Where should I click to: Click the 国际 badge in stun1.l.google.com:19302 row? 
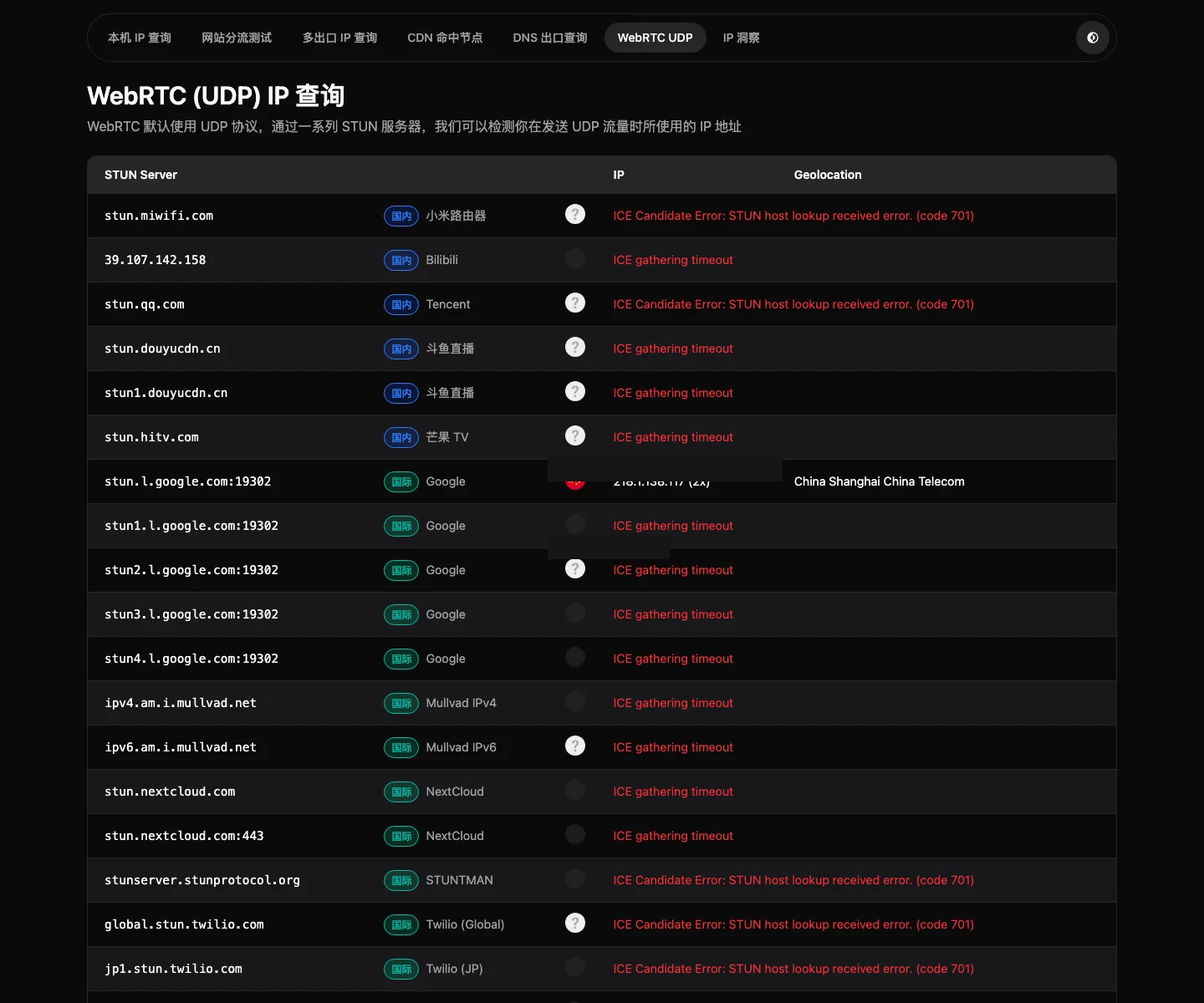pyautogui.click(x=401, y=526)
